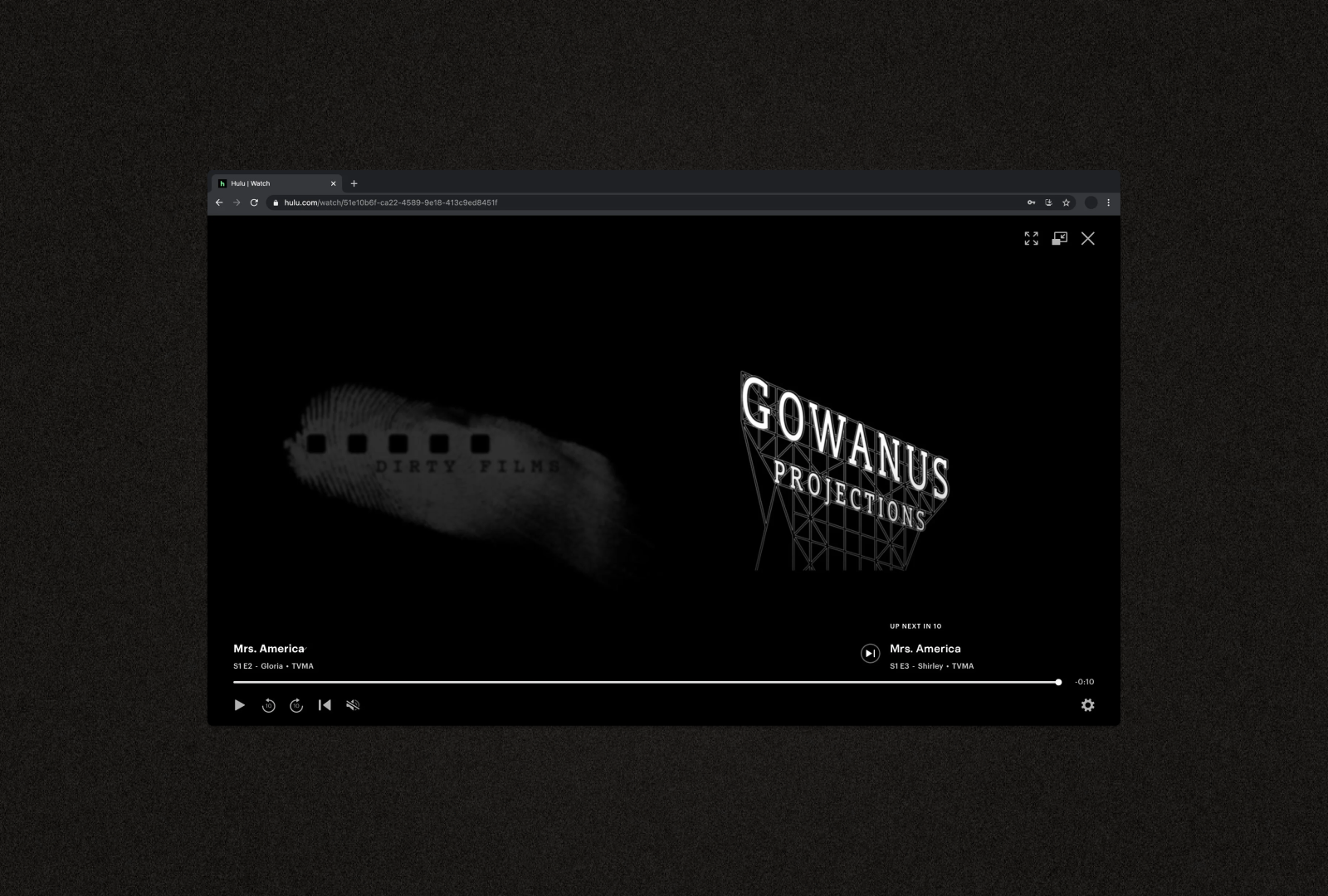Screen dimensions: 1328x896
Task: Click the remaining time -0:10
Action: tap(1085, 682)
